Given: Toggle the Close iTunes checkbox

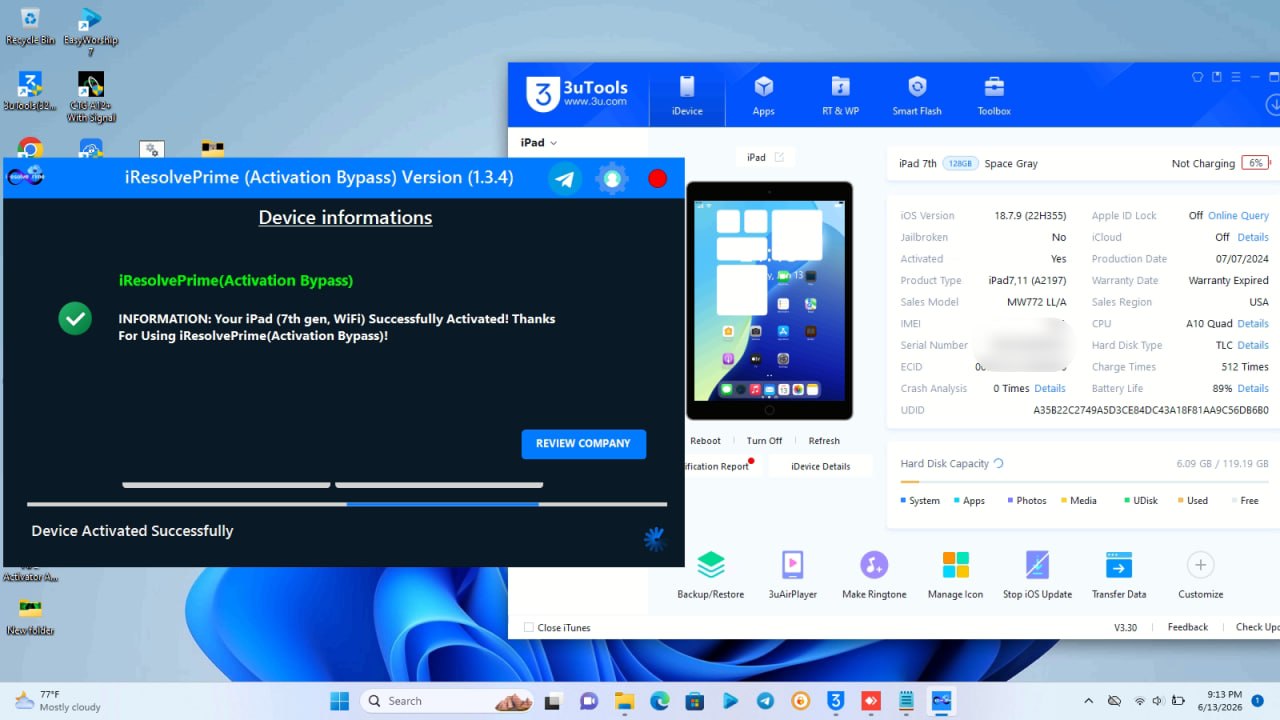Looking at the screenshot, I should pyautogui.click(x=529, y=628).
